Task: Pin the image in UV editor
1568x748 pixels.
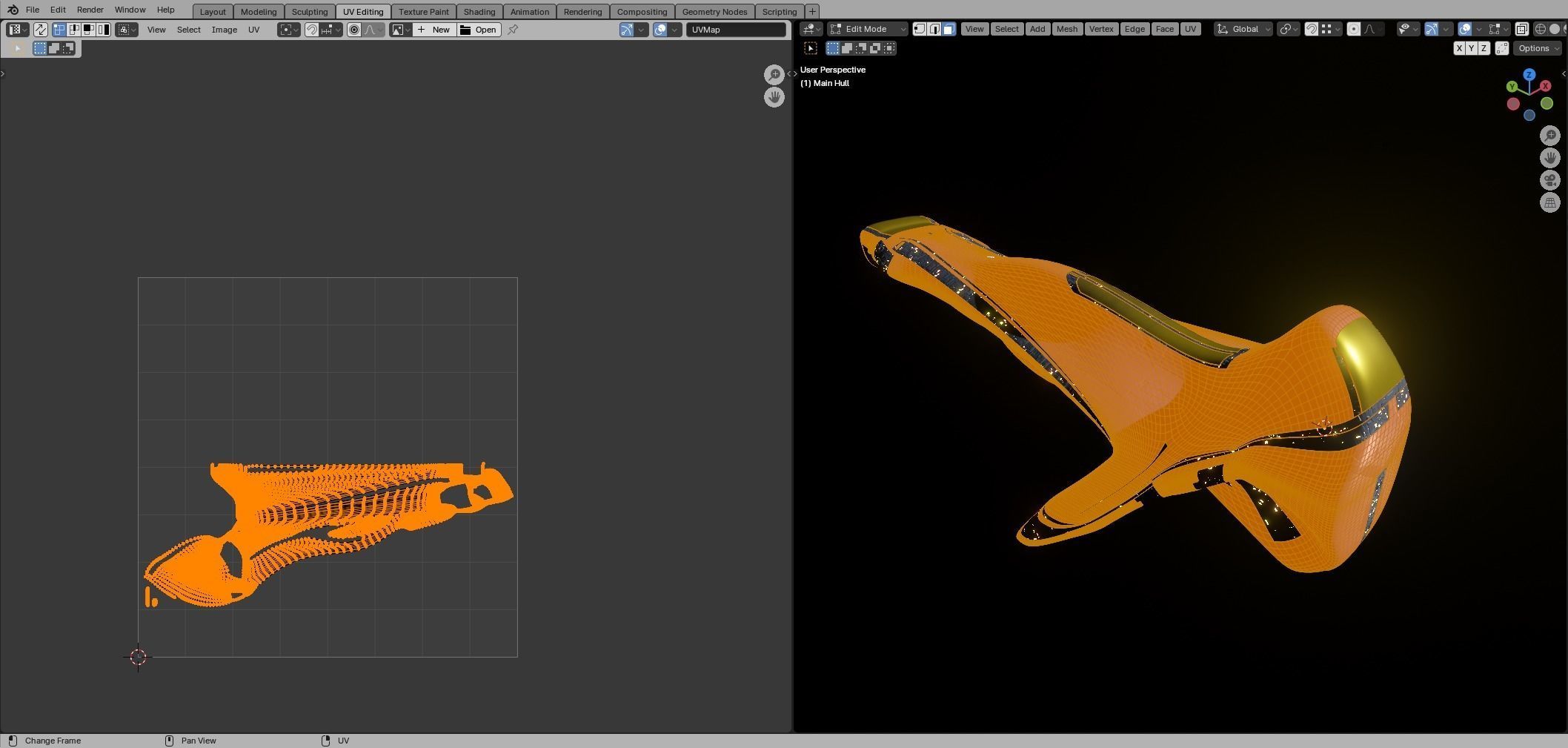Action: pyautogui.click(x=513, y=30)
